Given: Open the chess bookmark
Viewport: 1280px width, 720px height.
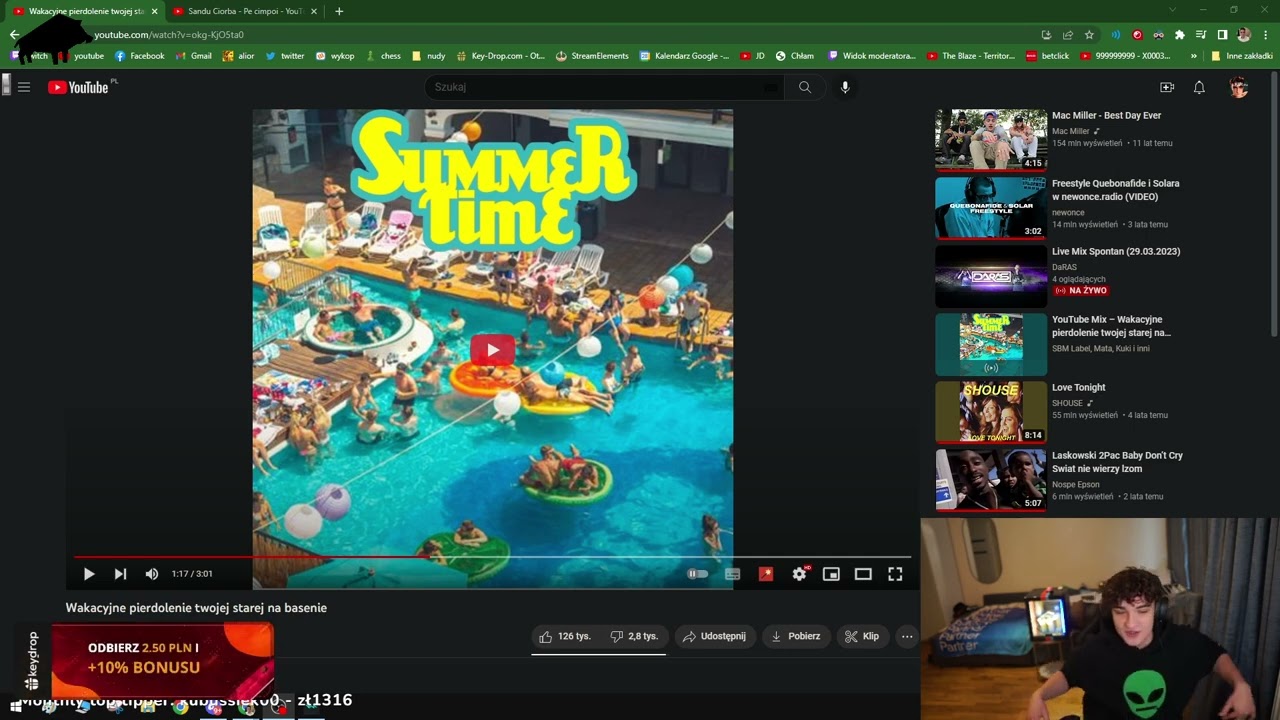Looking at the screenshot, I should [x=383, y=56].
